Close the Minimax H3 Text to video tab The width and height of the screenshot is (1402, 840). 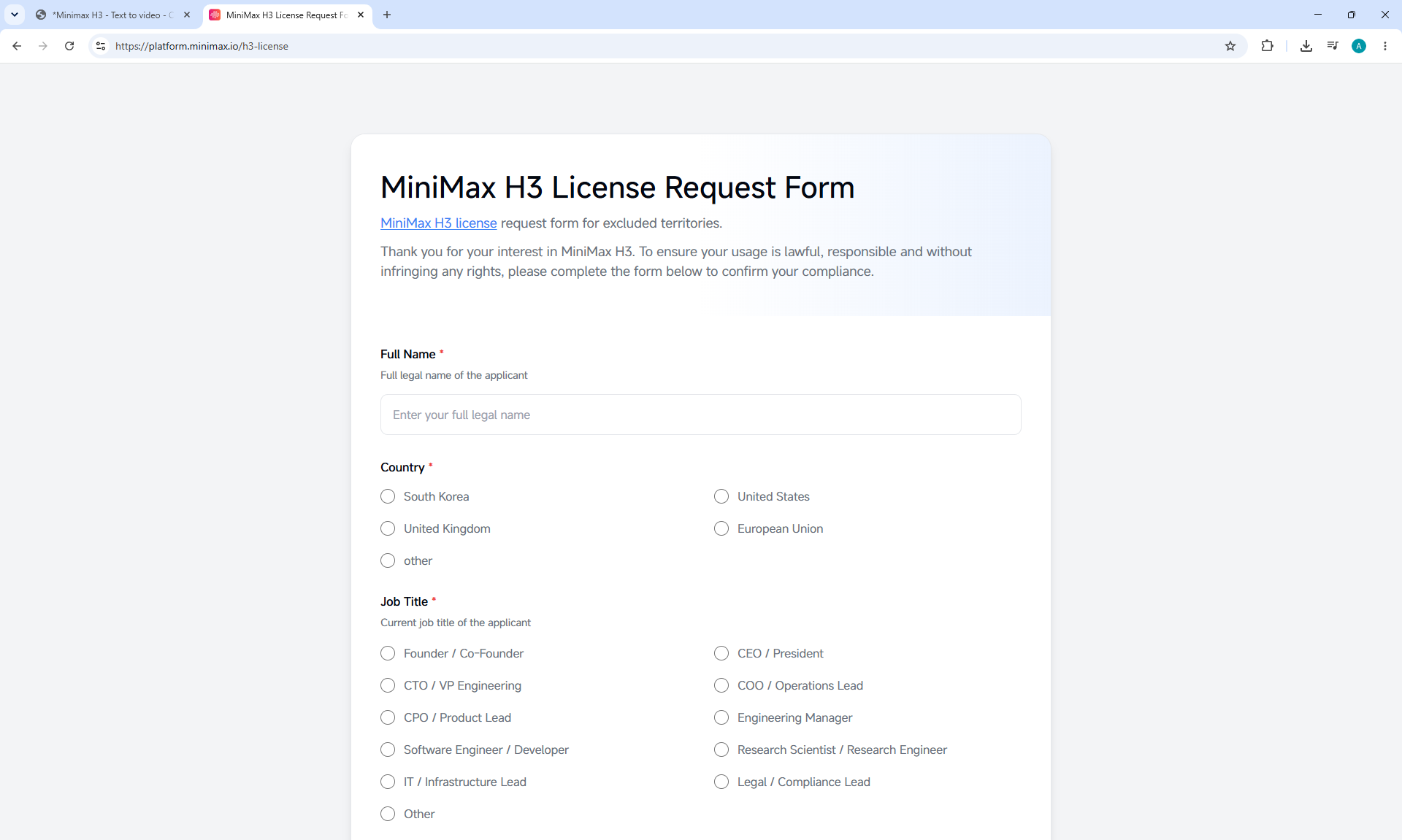pos(187,15)
